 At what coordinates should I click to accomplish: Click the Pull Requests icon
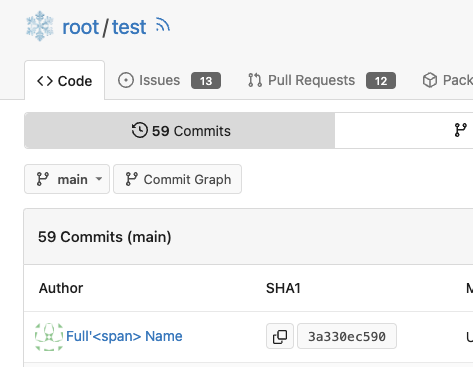tap(255, 80)
